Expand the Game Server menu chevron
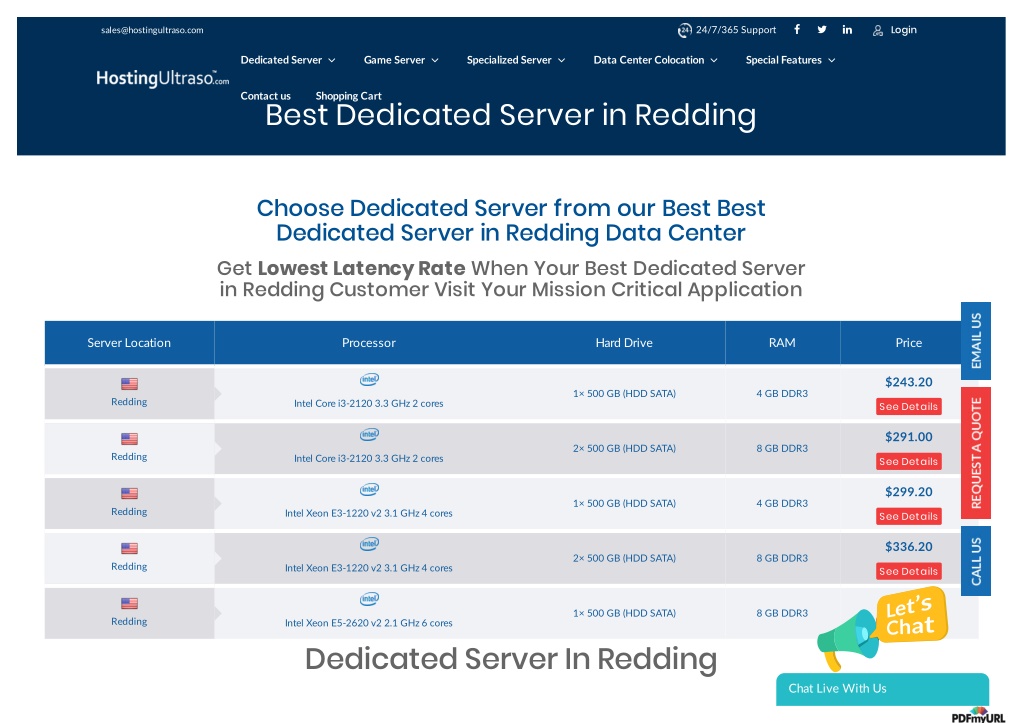The image size is (1024, 723). coord(435,60)
